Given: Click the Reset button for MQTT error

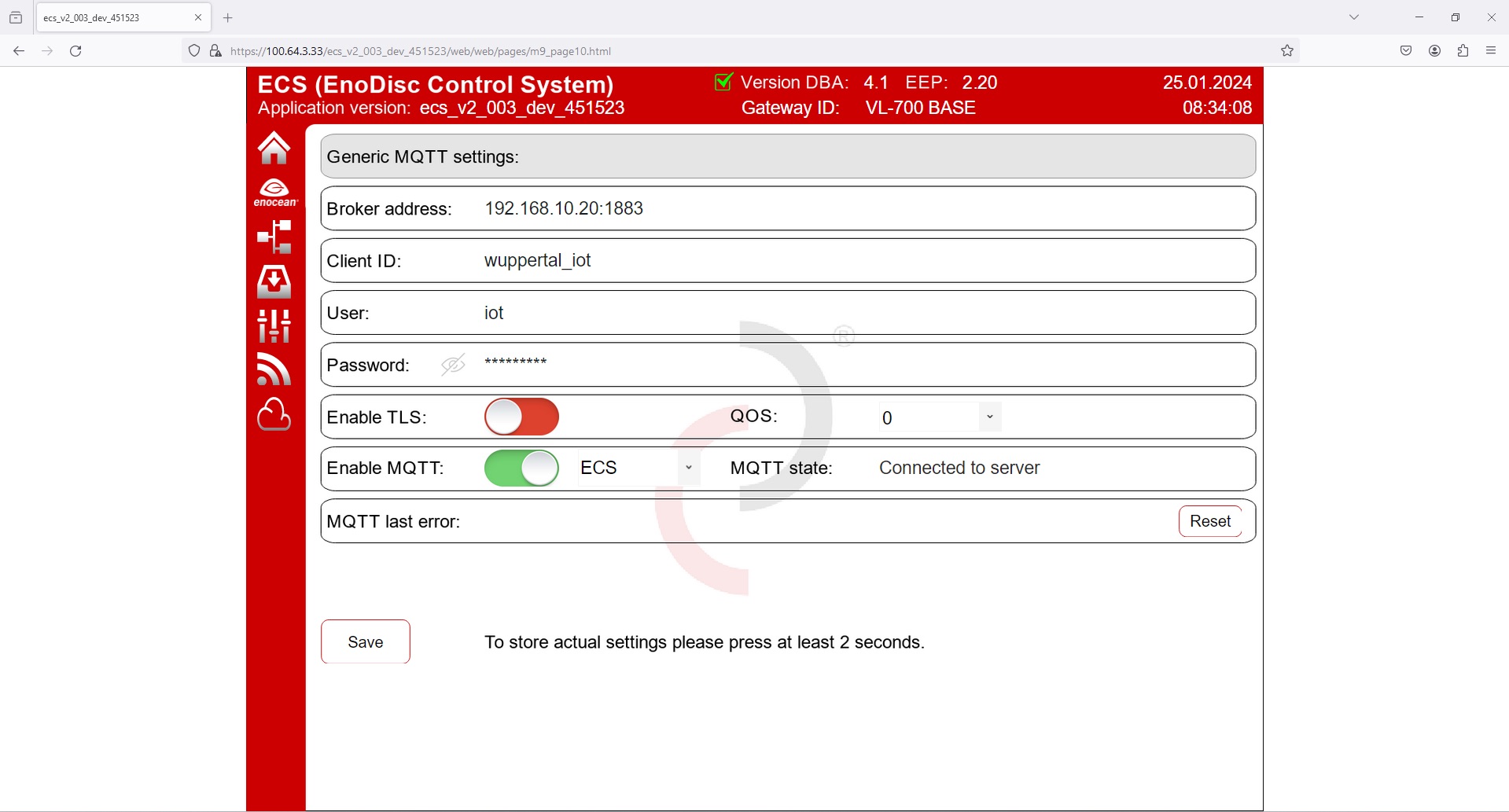Looking at the screenshot, I should [x=1210, y=521].
